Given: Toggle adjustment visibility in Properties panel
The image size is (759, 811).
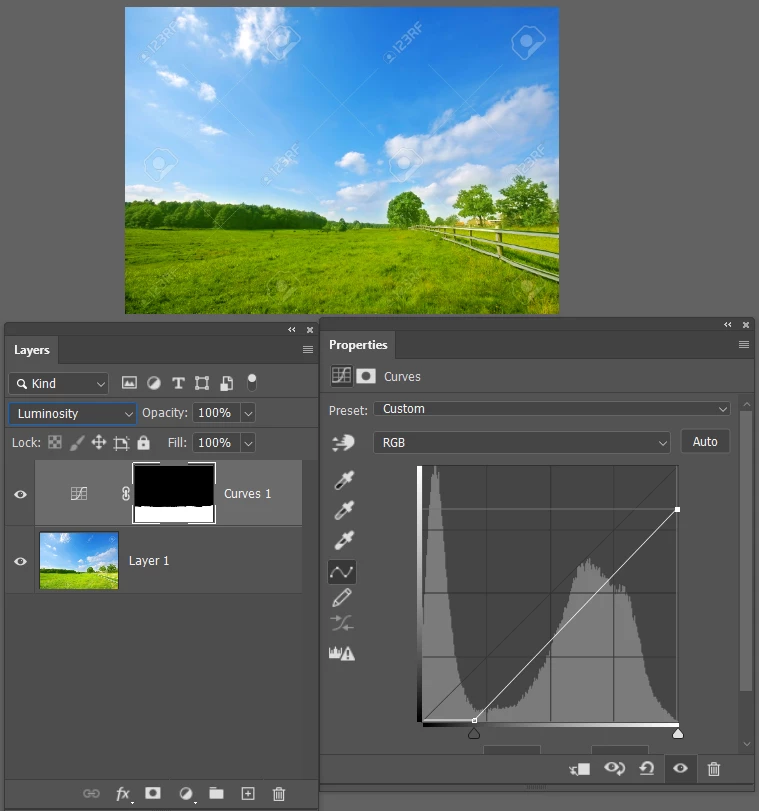Looking at the screenshot, I should click(x=680, y=768).
